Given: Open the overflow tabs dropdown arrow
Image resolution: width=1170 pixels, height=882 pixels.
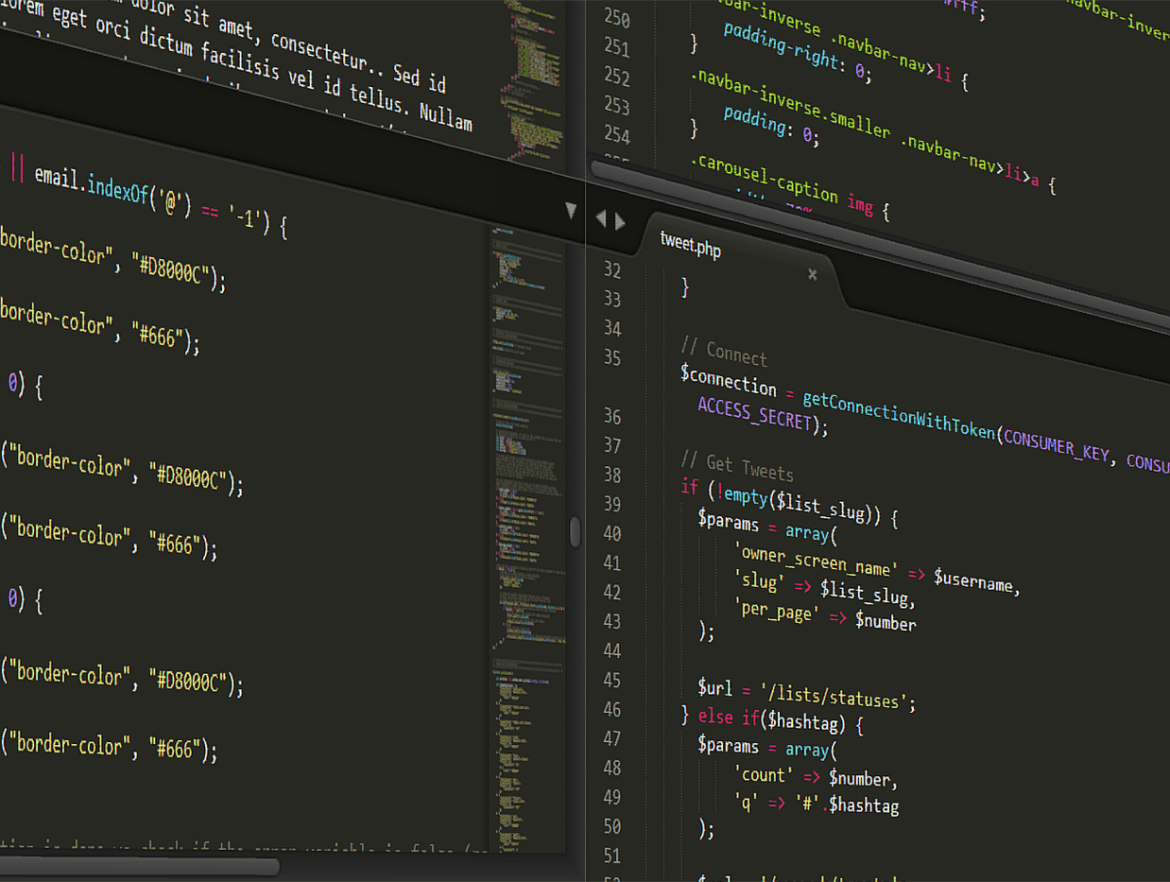Looking at the screenshot, I should (x=570, y=210).
